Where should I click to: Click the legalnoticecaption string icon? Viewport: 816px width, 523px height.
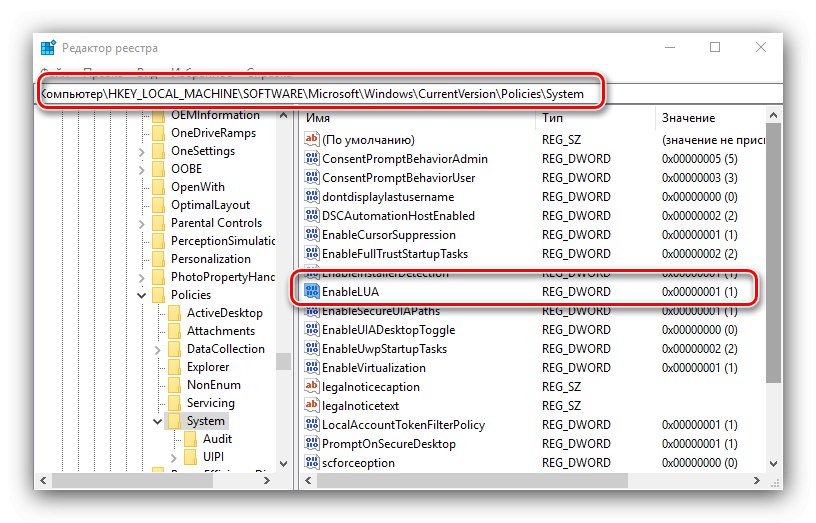(x=312, y=386)
